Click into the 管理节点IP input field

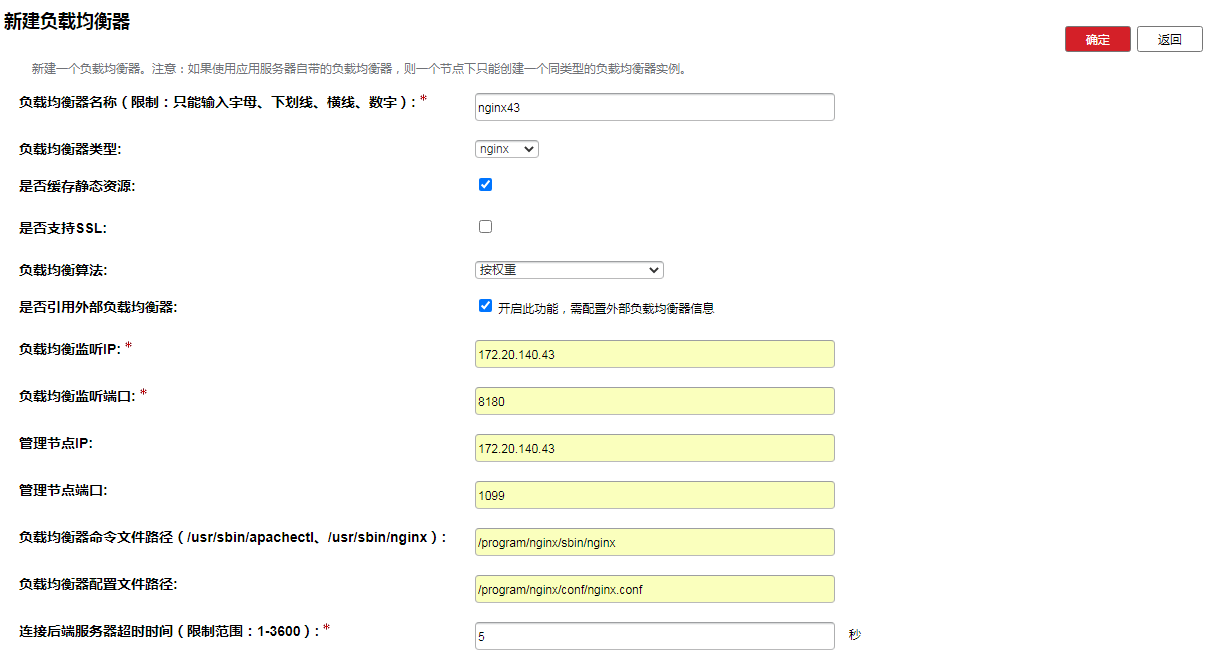654,448
